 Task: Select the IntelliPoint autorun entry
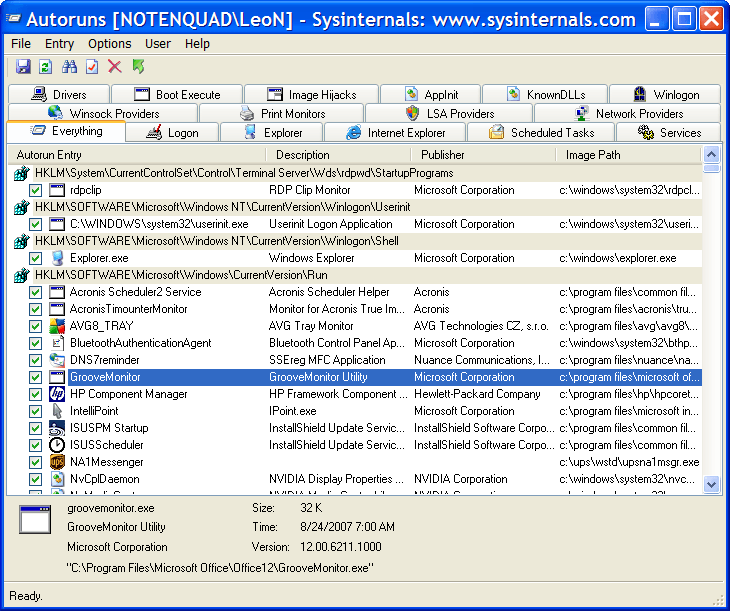tap(96, 411)
